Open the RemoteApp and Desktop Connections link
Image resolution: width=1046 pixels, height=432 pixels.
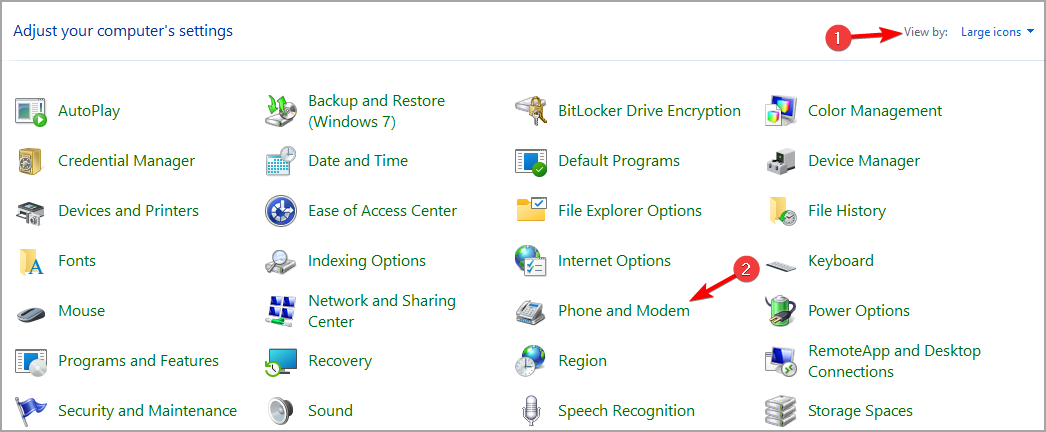point(894,361)
